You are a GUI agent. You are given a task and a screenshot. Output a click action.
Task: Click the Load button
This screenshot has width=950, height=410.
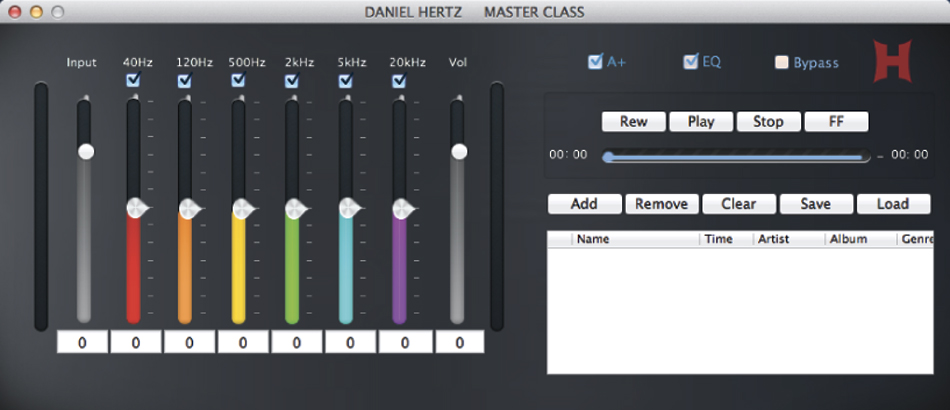(892, 204)
